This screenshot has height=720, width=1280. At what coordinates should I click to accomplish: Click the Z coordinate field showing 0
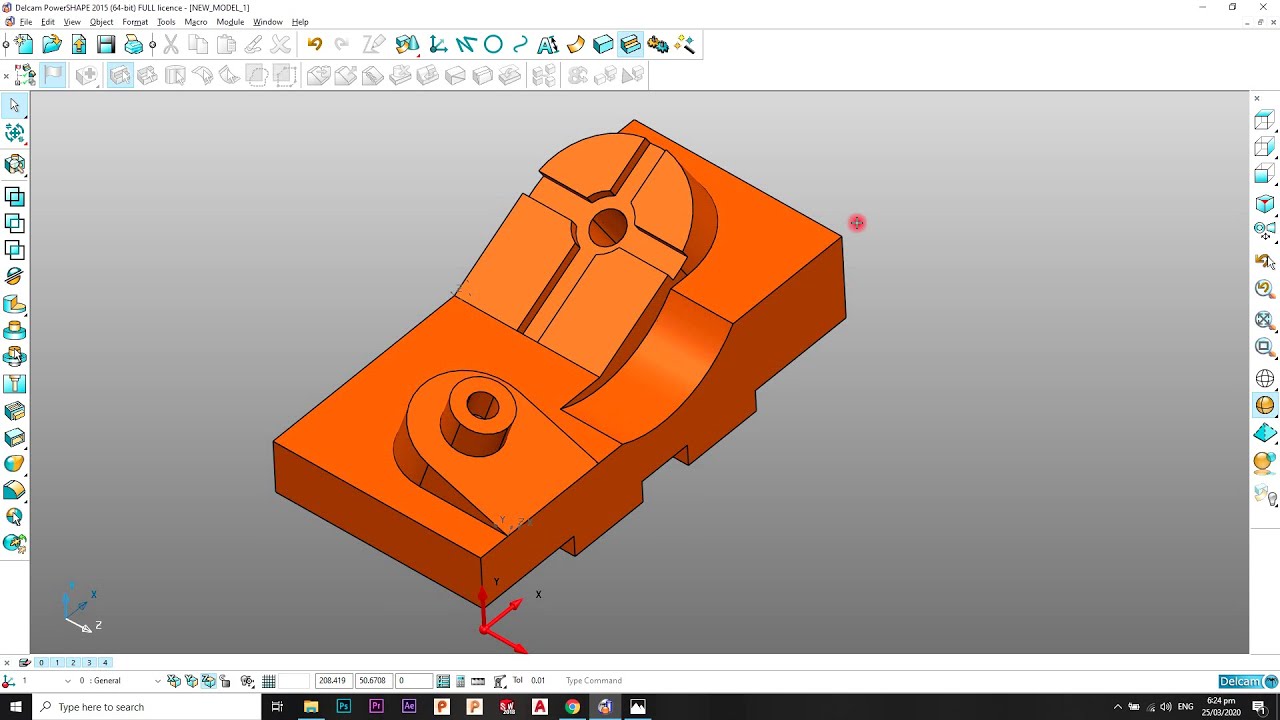414,681
